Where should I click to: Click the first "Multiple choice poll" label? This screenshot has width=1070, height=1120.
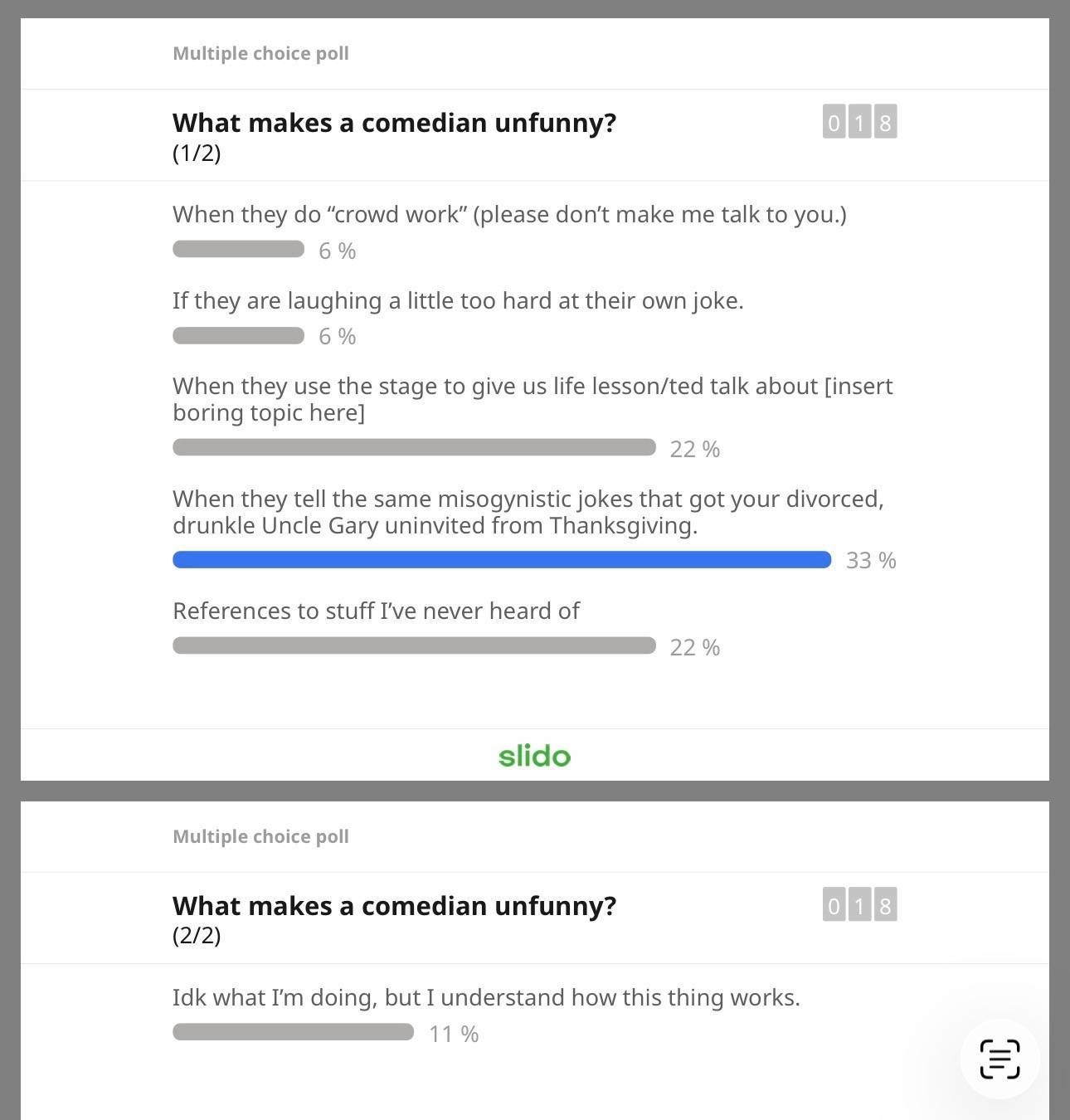[x=260, y=54]
